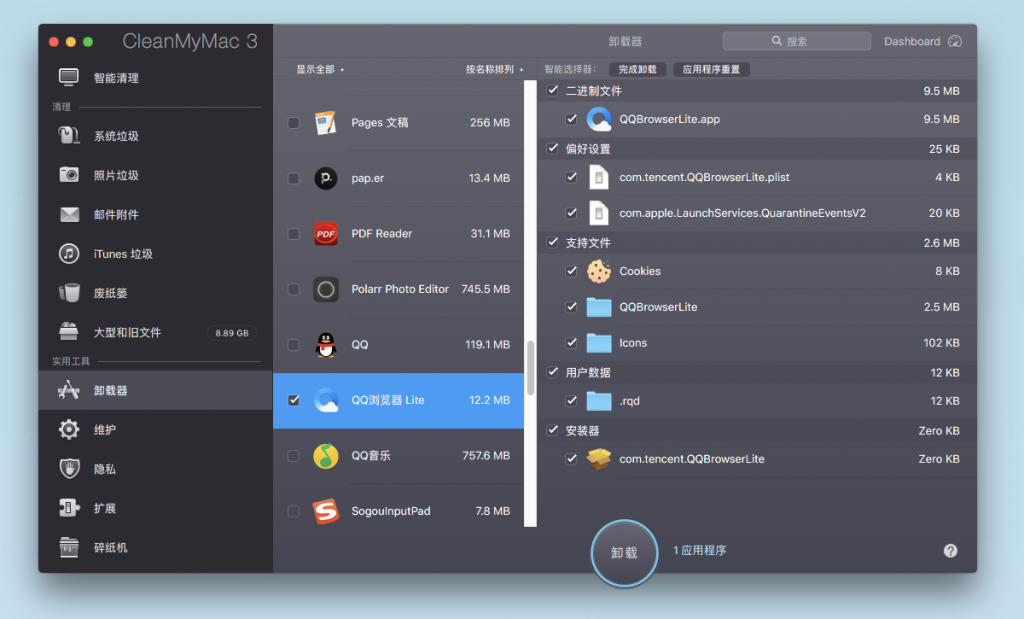Viewport: 1024px width, 619px height.
Task: Click the iTunes 垃圾 music note icon
Action: point(69,253)
